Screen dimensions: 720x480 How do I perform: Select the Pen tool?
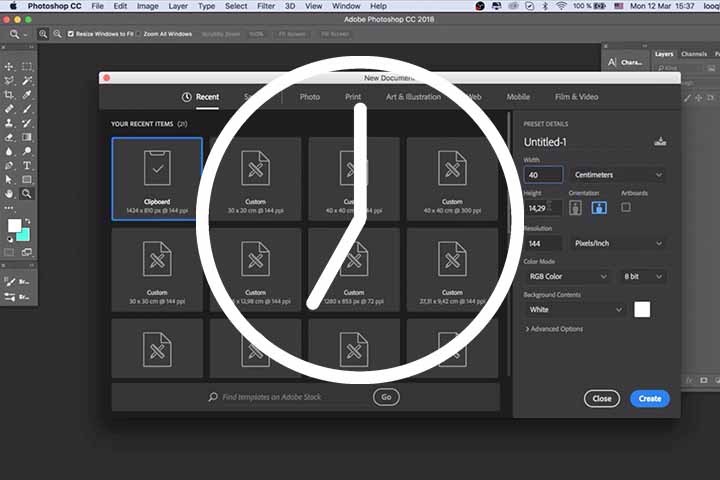coord(9,165)
